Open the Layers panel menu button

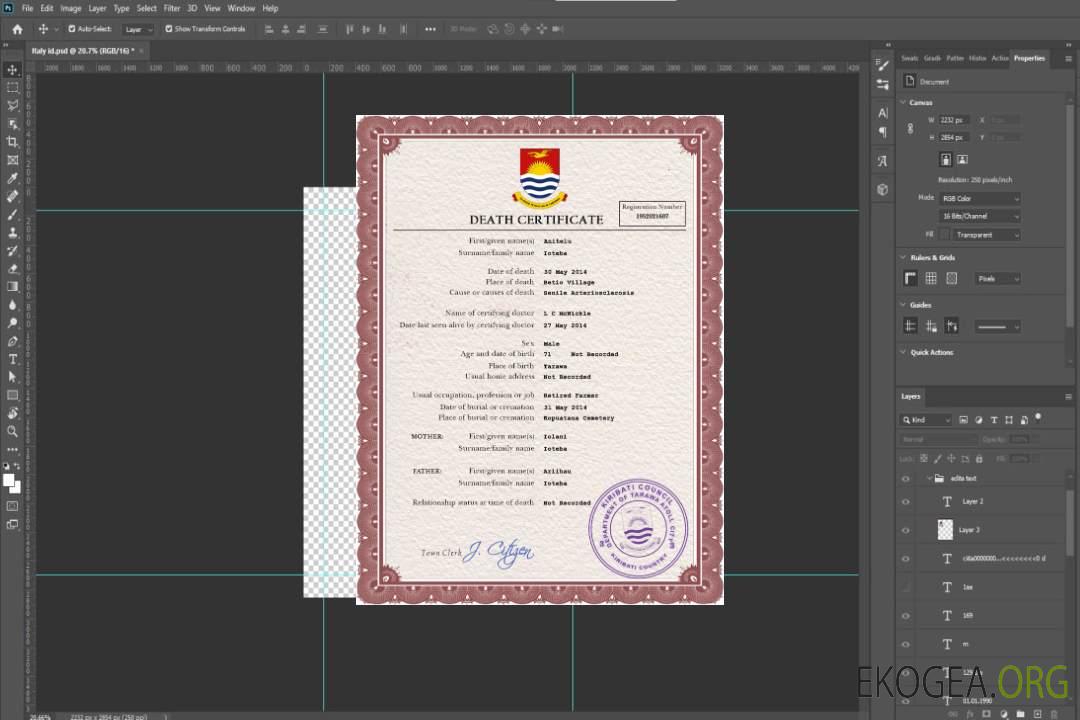[1068, 397]
